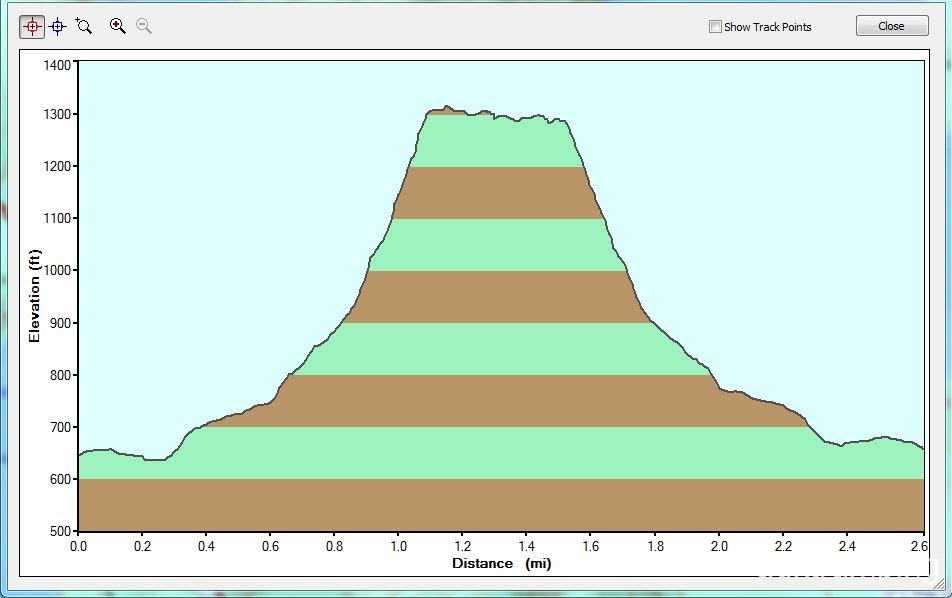952x598 pixels.
Task: Activate the zoom-to-selection magnifier tool
Action: 84,27
